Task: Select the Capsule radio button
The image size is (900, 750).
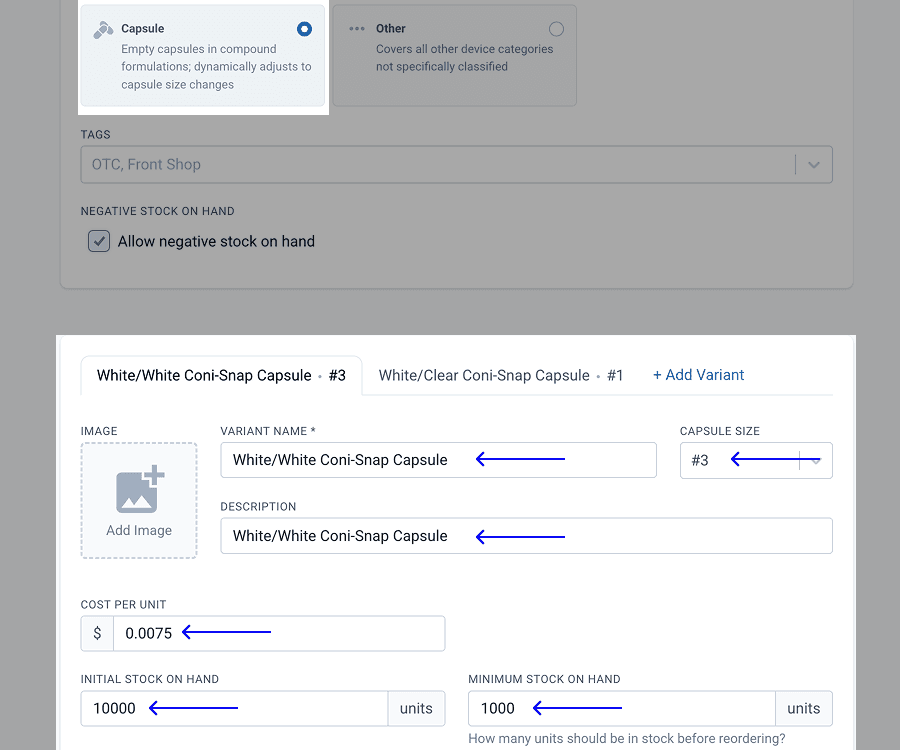Action: point(304,29)
